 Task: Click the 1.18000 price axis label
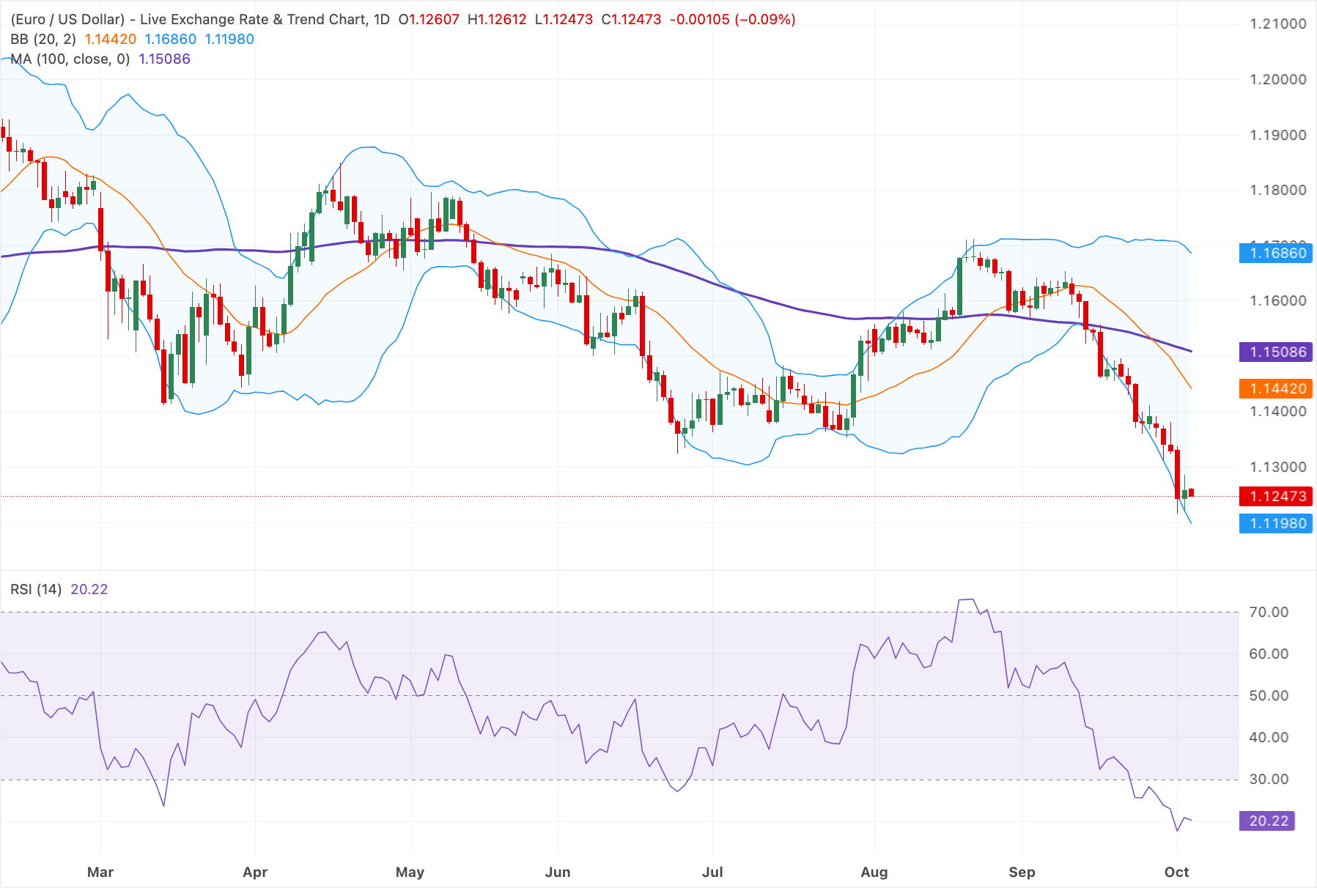1278,190
